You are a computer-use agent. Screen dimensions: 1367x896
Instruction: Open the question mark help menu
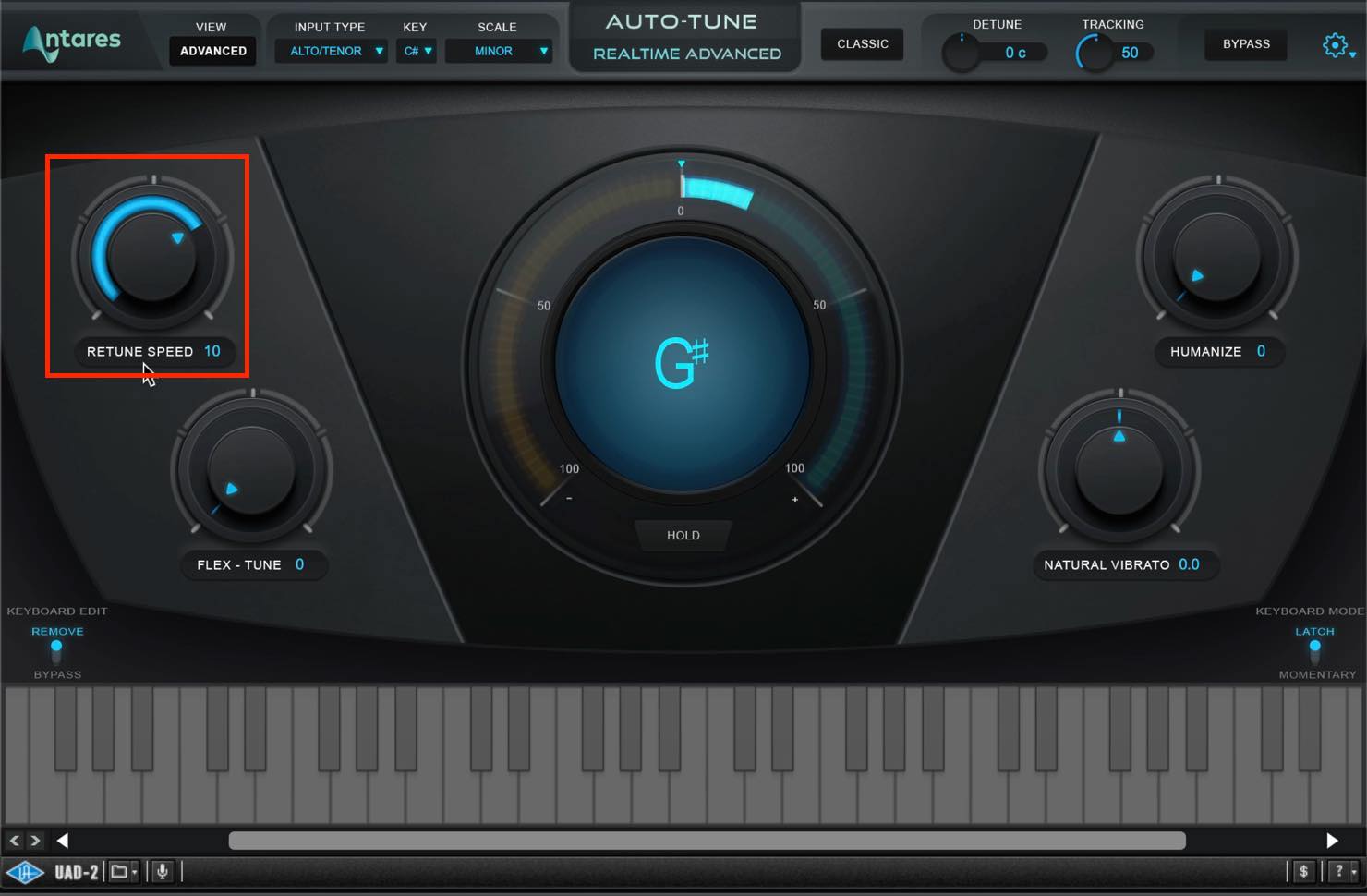(1344, 871)
